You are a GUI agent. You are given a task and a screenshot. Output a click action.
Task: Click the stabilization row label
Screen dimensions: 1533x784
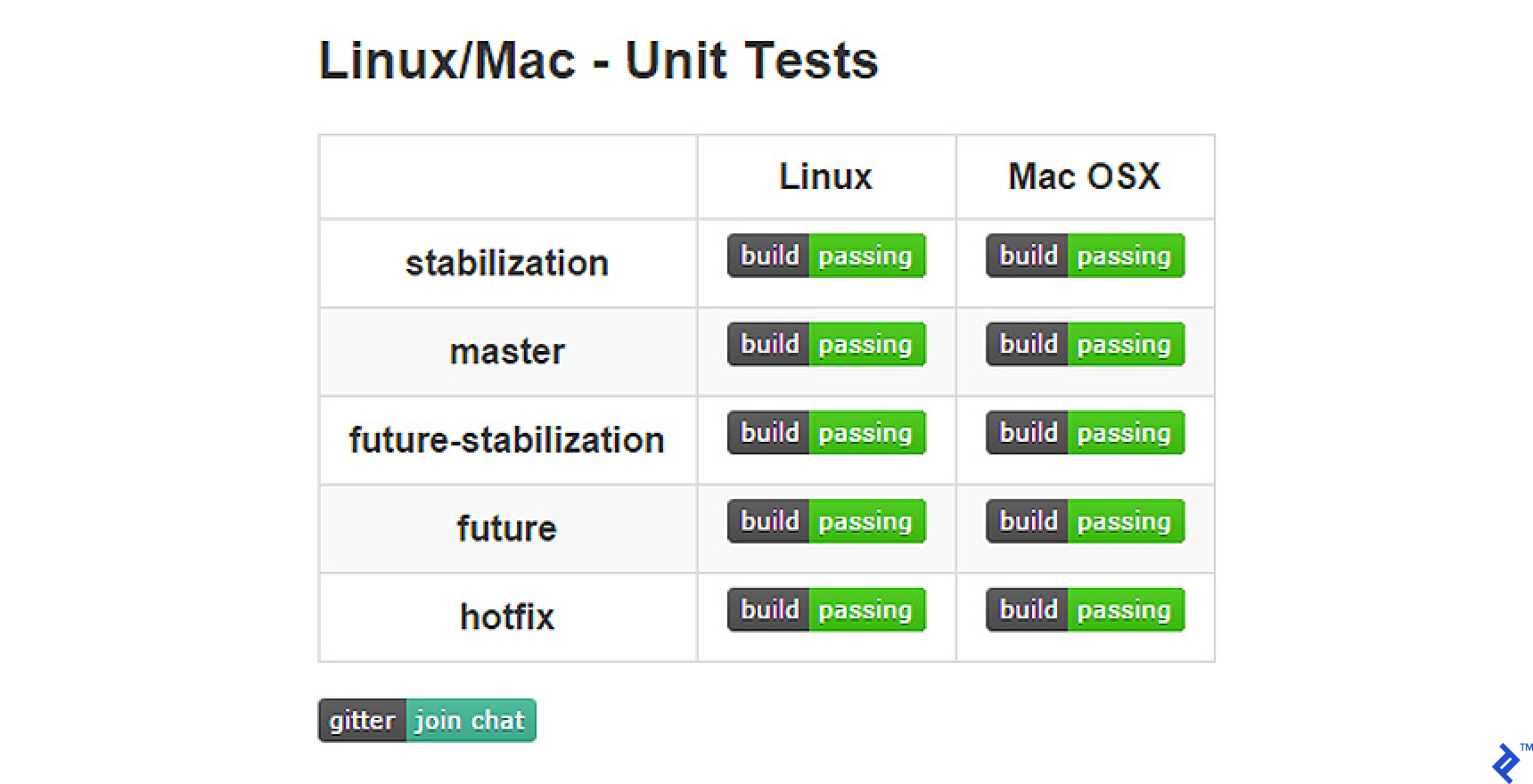(506, 263)
